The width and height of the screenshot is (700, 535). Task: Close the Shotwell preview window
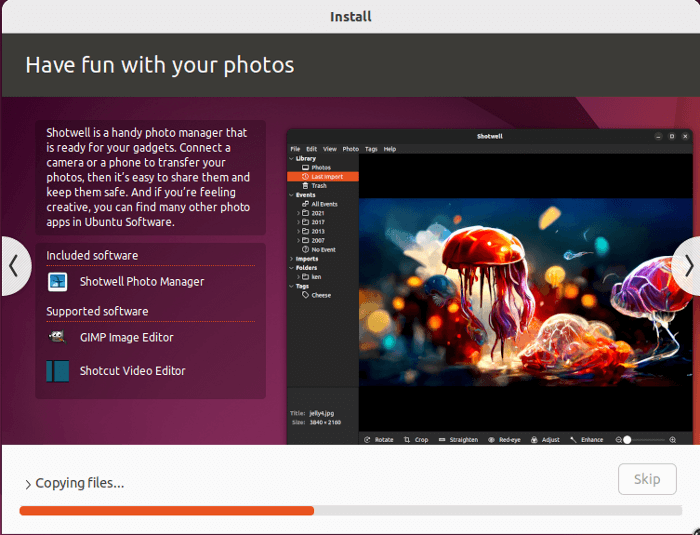(x=685, y=137)
